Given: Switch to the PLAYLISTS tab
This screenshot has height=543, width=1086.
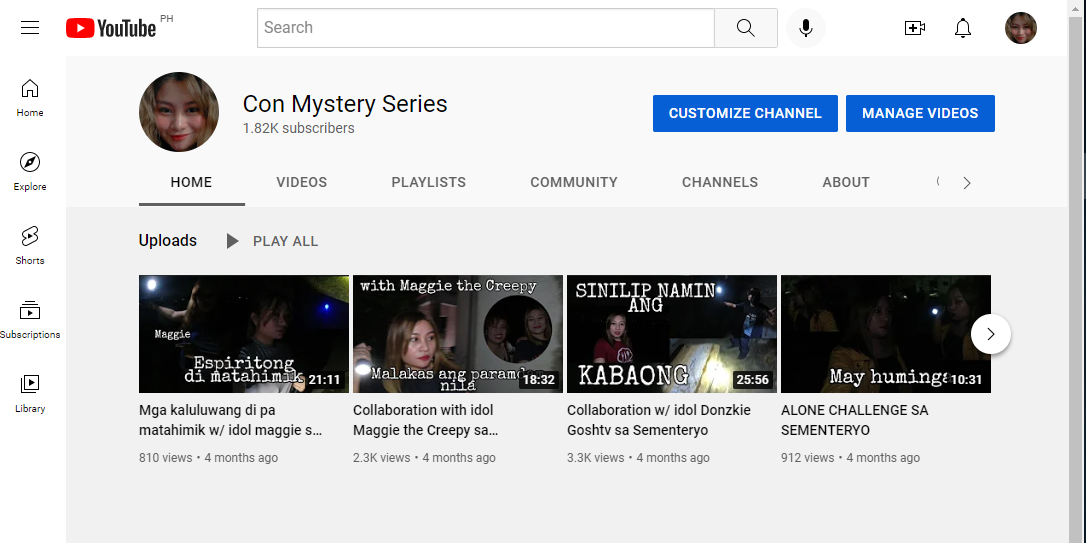Looking at the screenshot, I should click(x=428, y=182).
